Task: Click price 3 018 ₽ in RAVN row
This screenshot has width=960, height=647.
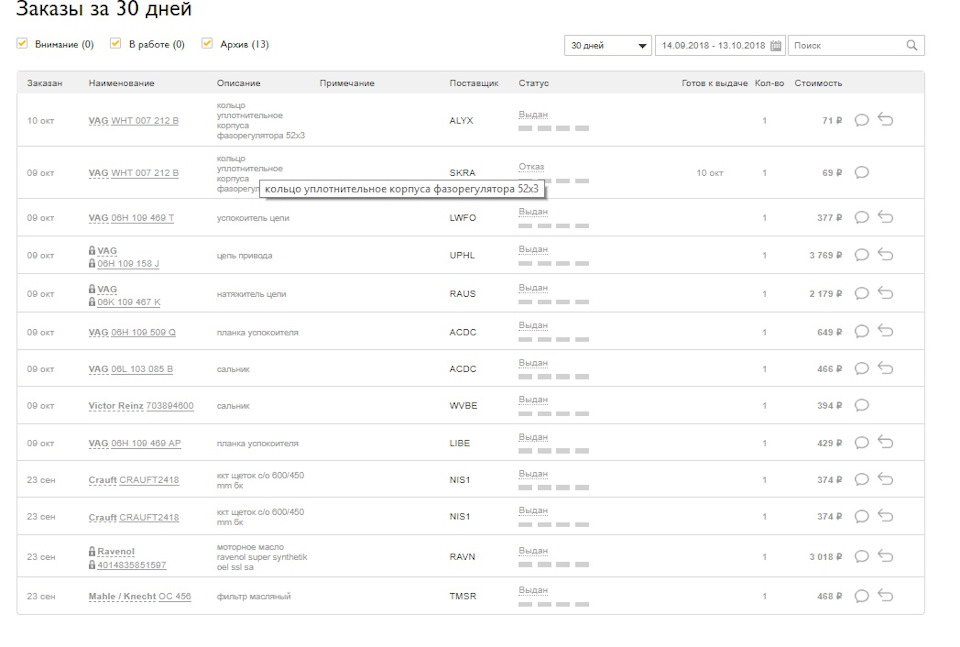Action: [x=825, y=556]
